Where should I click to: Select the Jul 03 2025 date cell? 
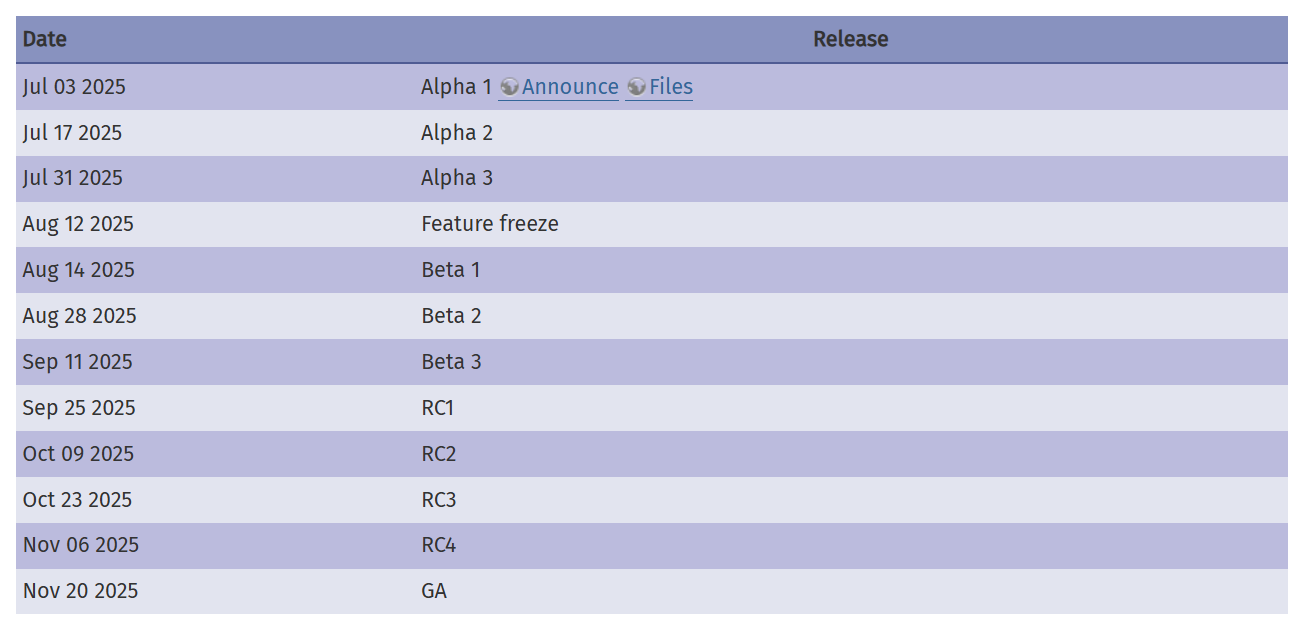[x=74, y=87]
